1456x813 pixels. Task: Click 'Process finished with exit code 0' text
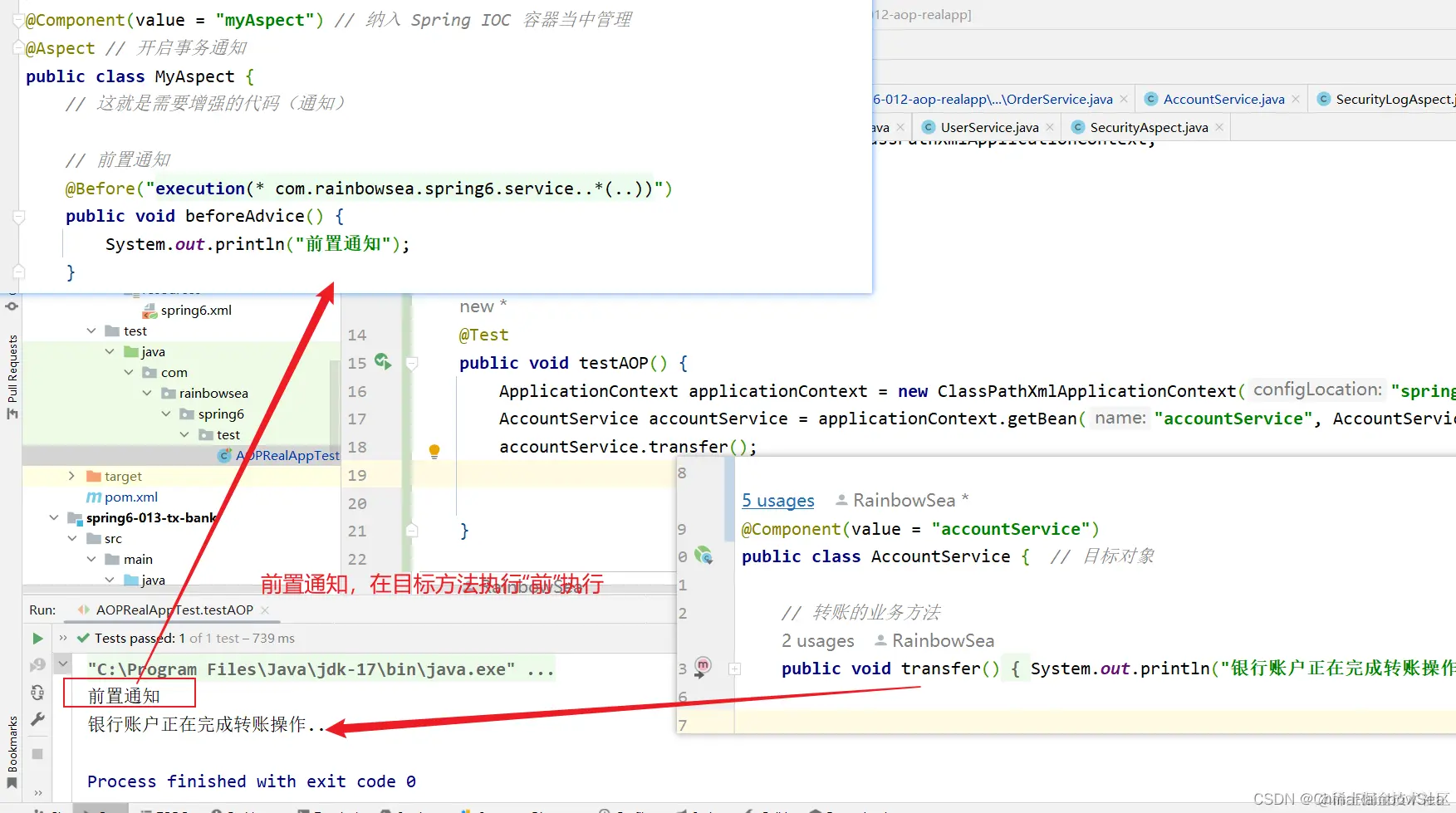(252, 782)
